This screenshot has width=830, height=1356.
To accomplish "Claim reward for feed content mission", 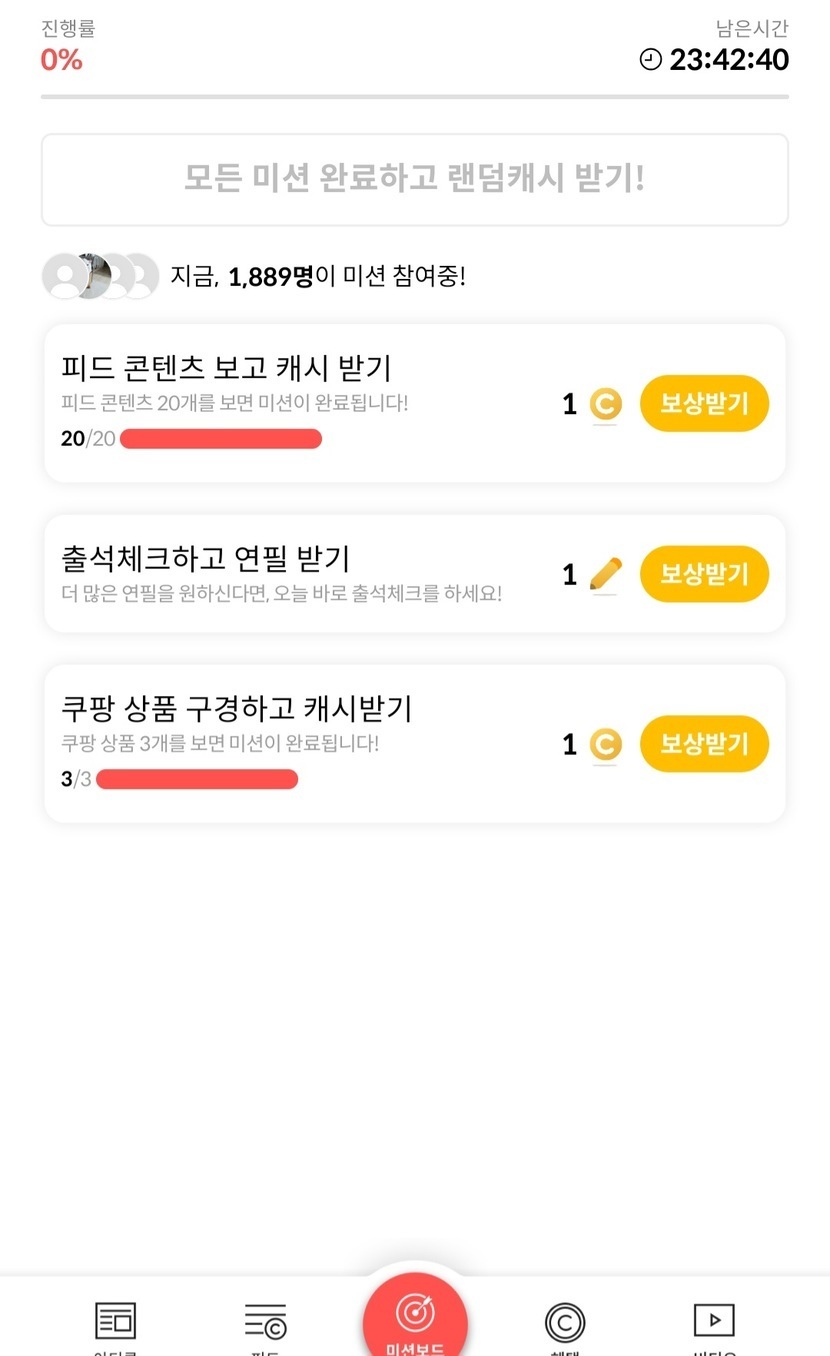I will (704, 404).
